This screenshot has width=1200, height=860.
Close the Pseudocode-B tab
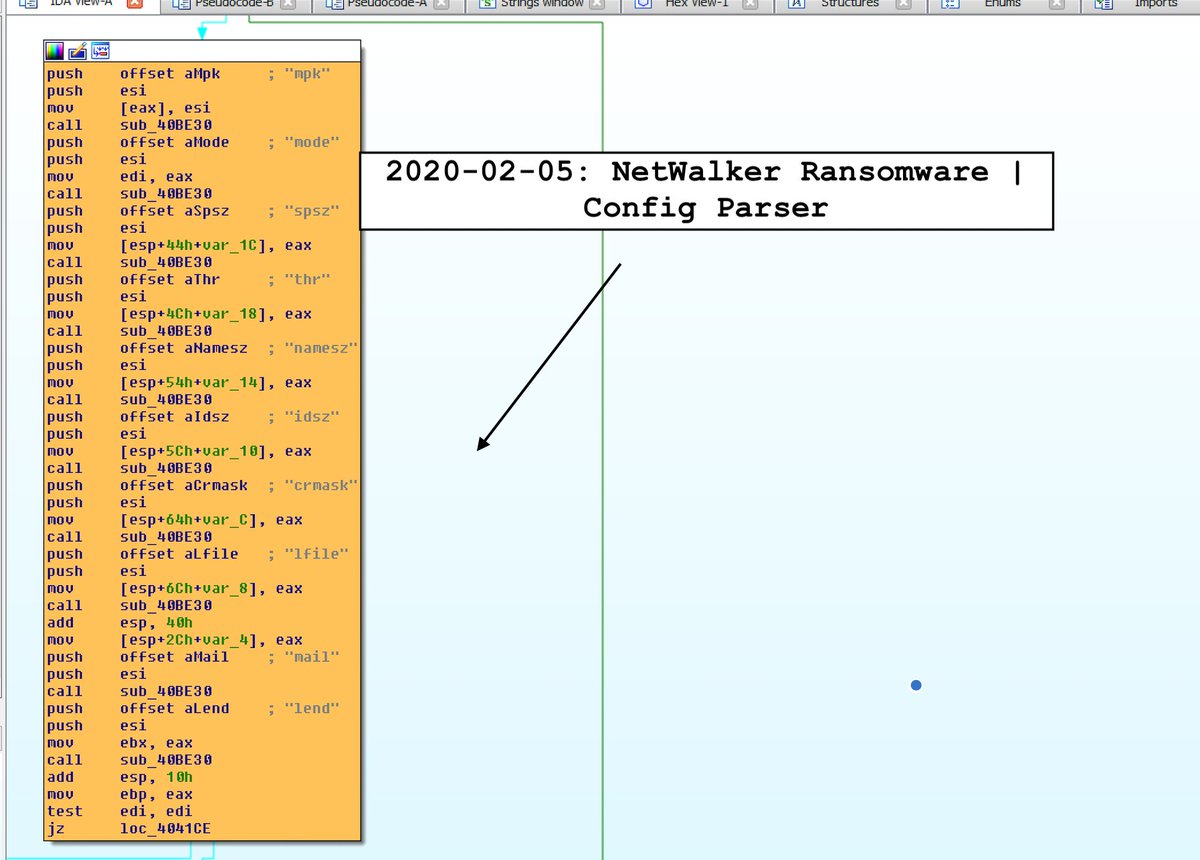coord(289,4)
